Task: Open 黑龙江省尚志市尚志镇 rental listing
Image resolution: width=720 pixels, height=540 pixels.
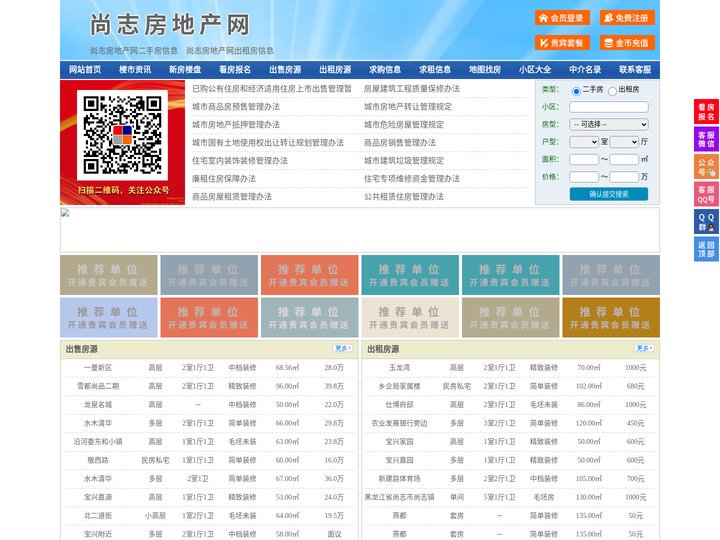Action: (399, 497)
